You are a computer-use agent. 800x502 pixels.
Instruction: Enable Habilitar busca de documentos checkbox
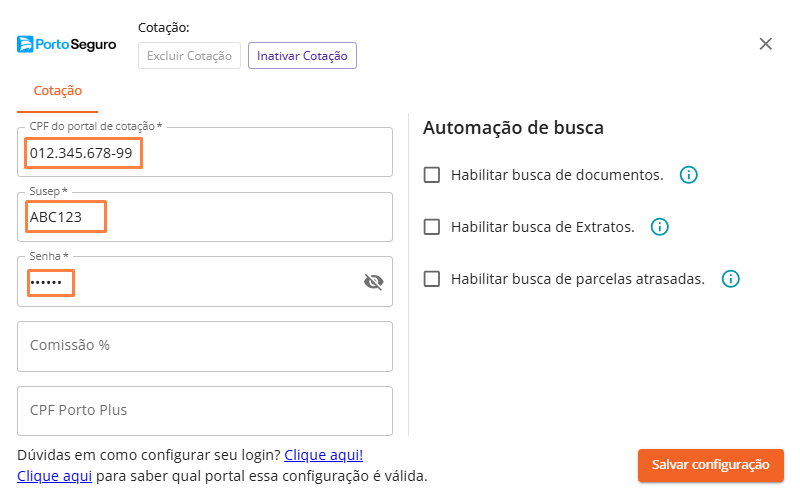432,175
